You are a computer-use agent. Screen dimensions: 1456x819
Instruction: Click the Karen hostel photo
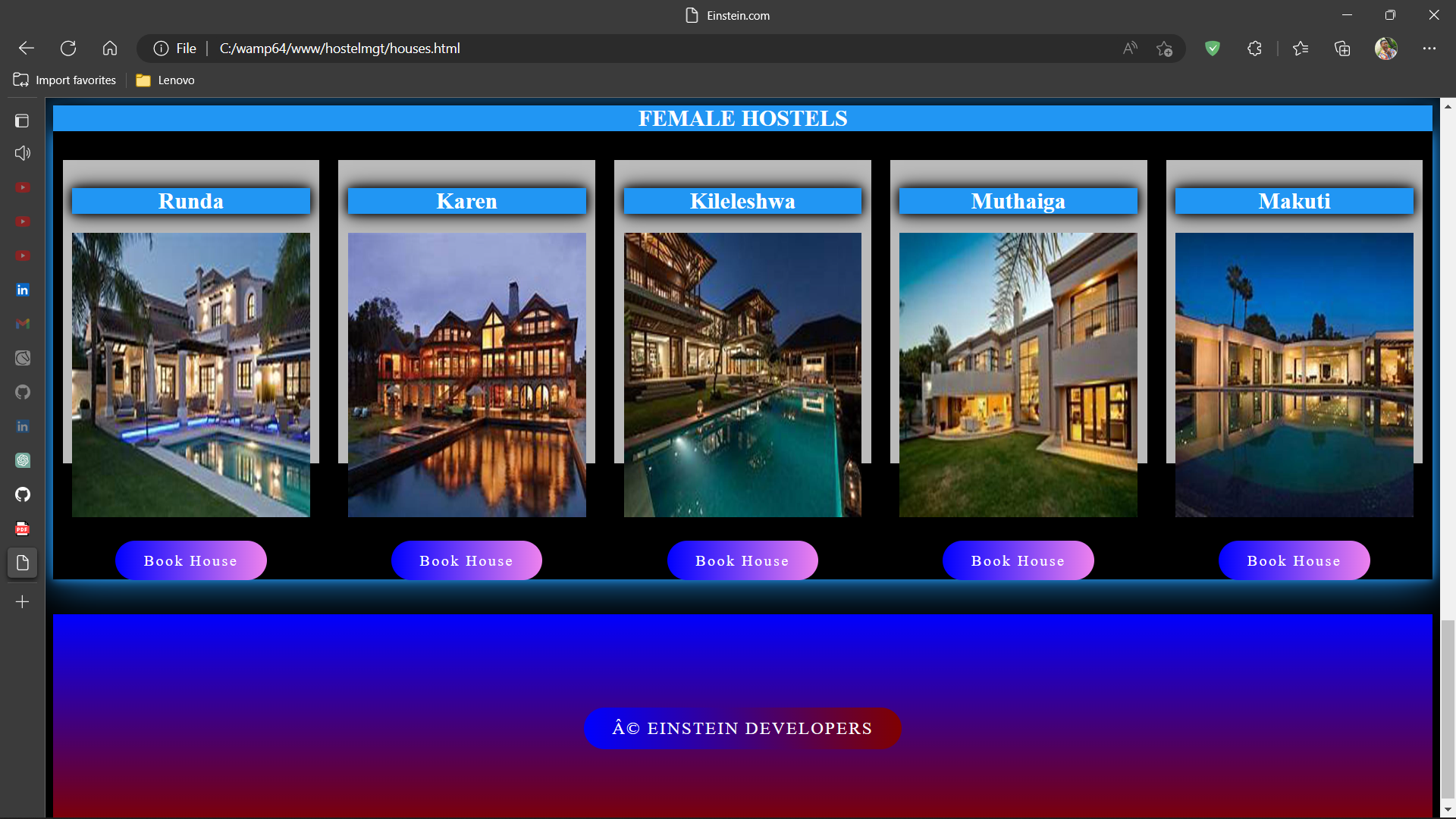pos(467,375)
